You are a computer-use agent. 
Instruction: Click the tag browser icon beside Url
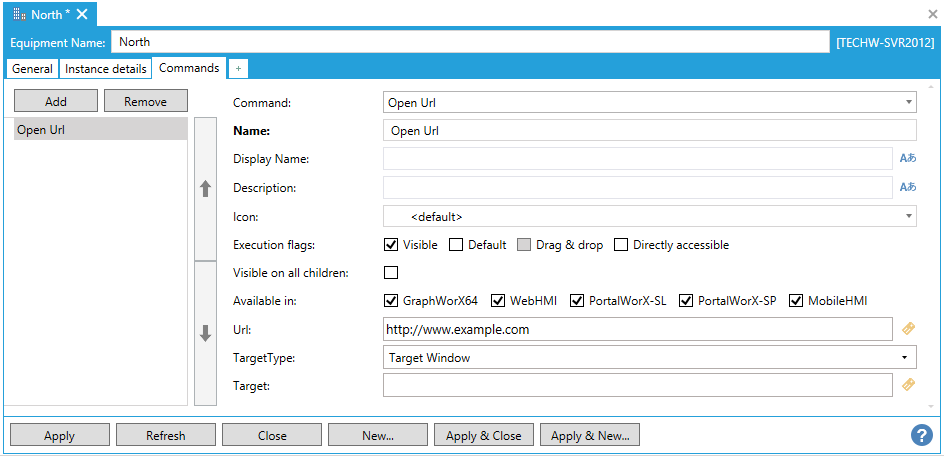(908, 329)
